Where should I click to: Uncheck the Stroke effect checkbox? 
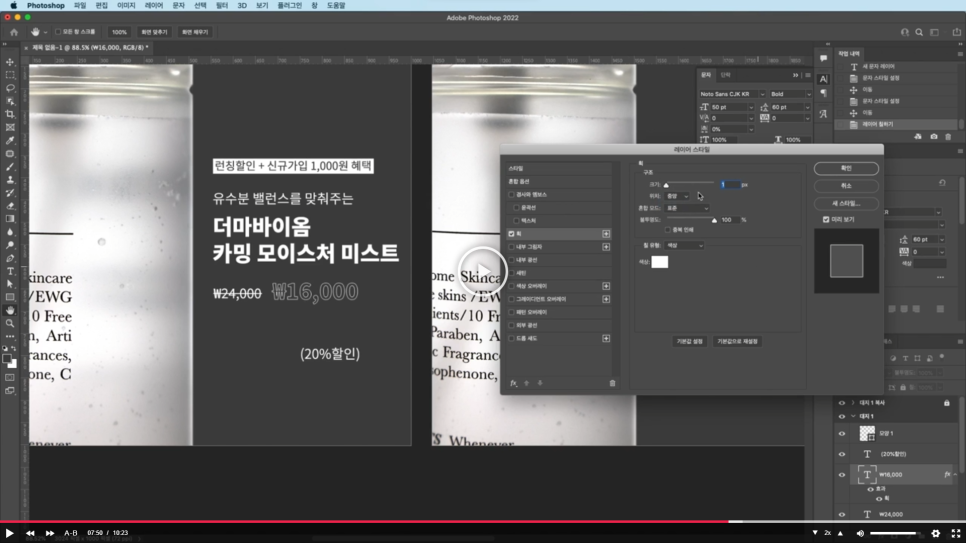tap(511, 234)
